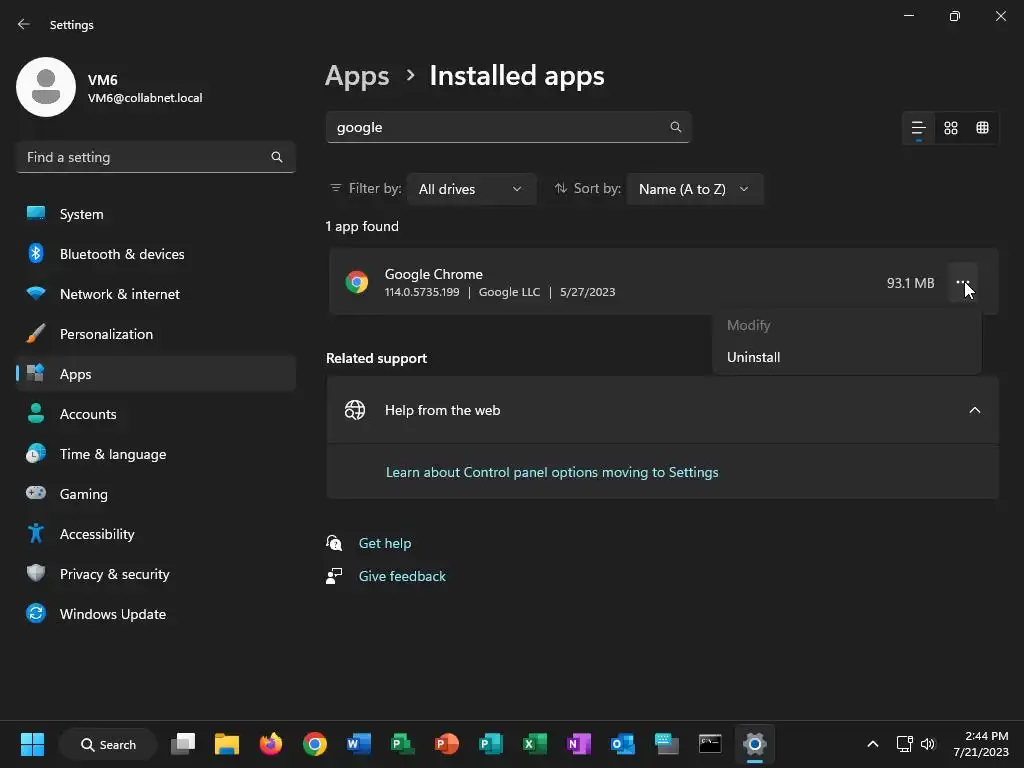Click the VM6 user avatar picture

point(46,87)
